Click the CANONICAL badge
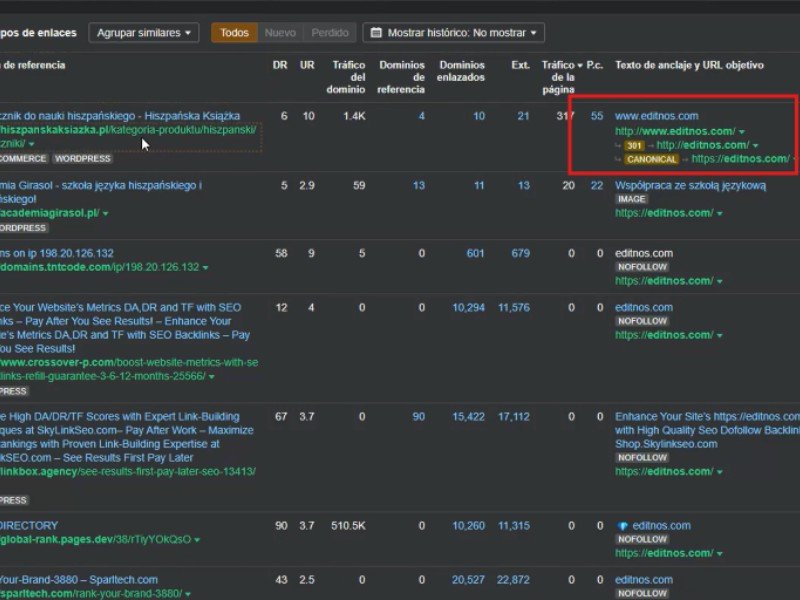This screenshot has width=800, height=600. (652, 159)
